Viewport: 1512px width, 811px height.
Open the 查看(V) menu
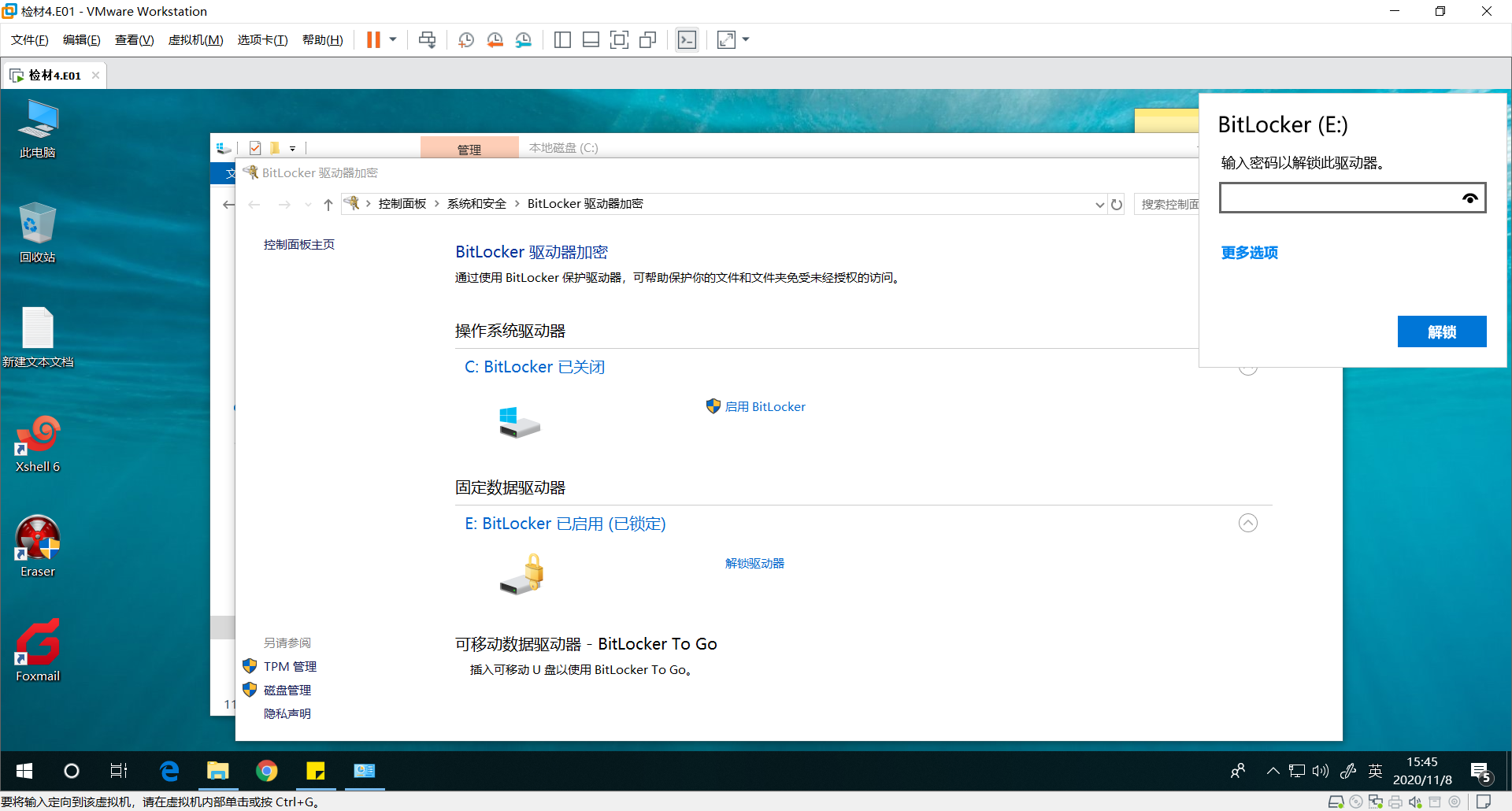point(135,40)
